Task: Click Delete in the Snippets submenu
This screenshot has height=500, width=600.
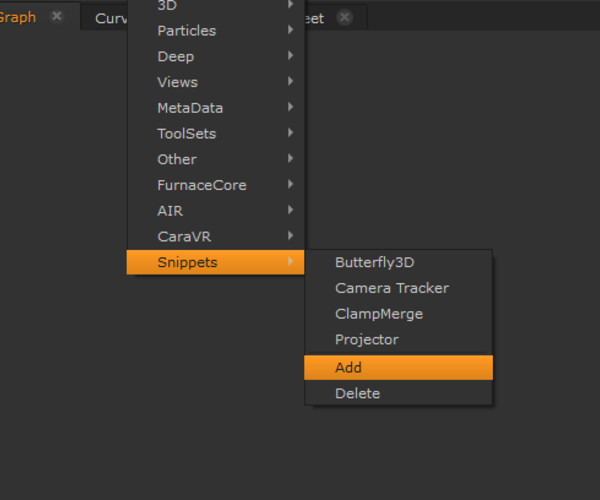Action: 357,394
